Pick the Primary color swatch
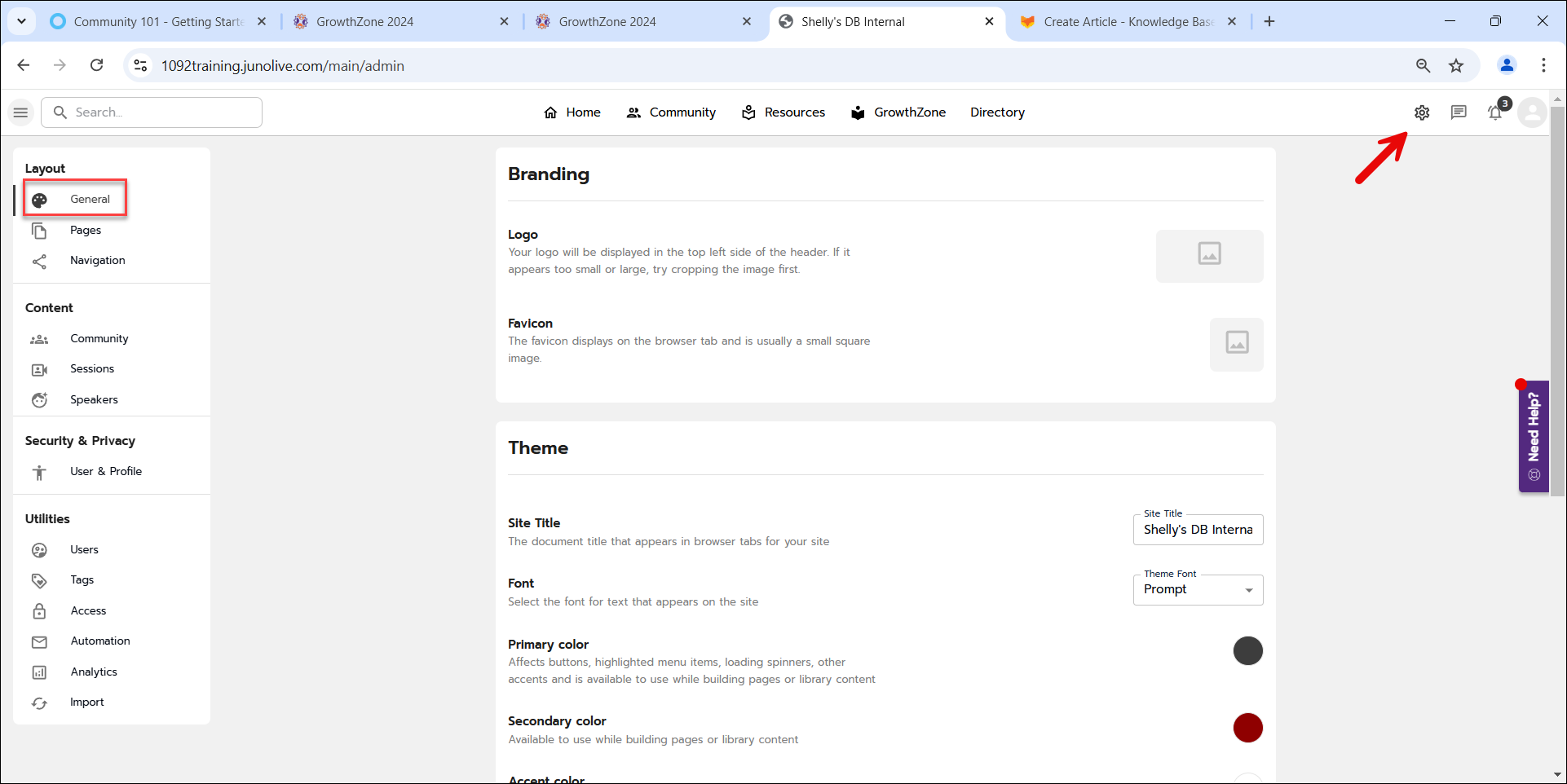The height and width of the screenshot is (784, 1567). pyautogui.click(x=1247, y=651)
